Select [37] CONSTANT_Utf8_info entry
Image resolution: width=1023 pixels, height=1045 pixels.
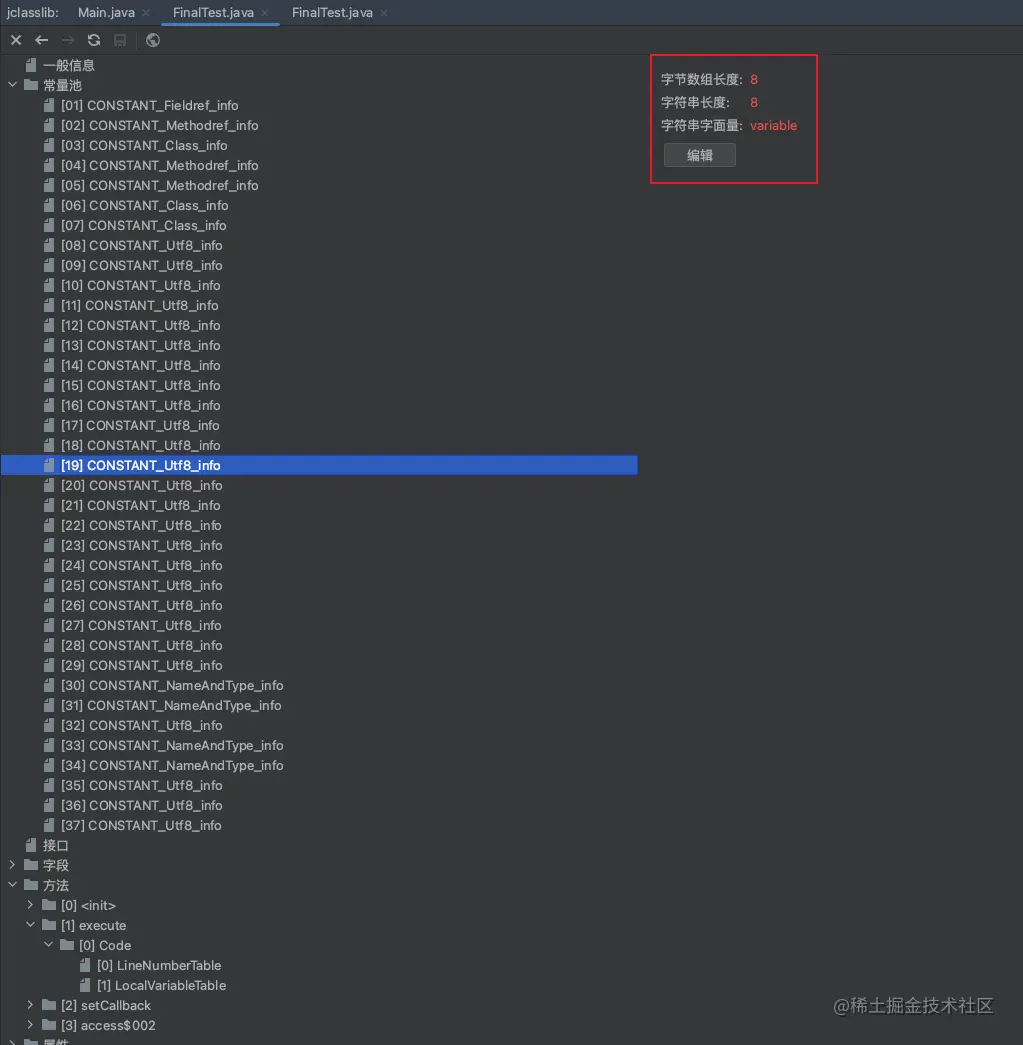coord(141,825)
